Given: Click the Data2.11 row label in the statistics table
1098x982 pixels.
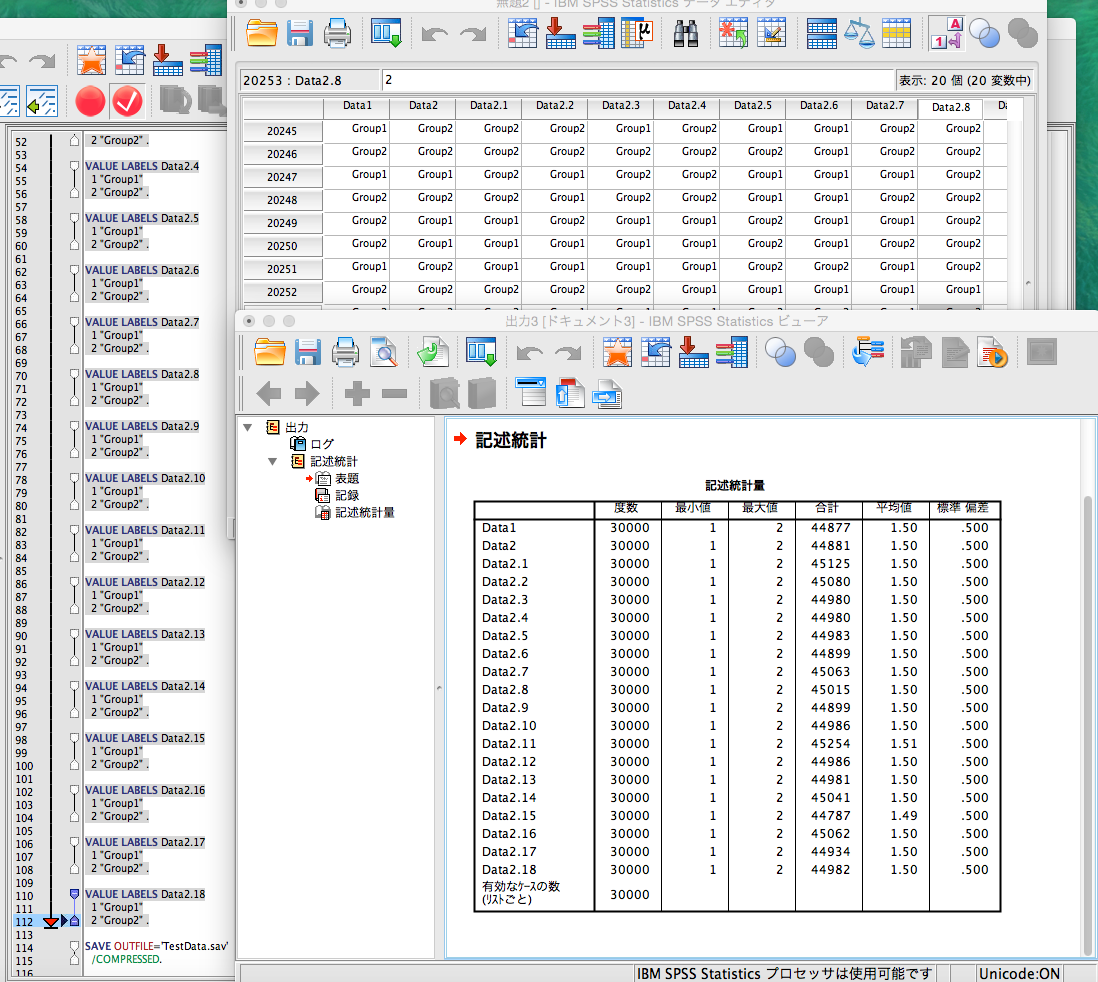Looking at the screenshot, I should pyautogui.click(x=509, y=744).
